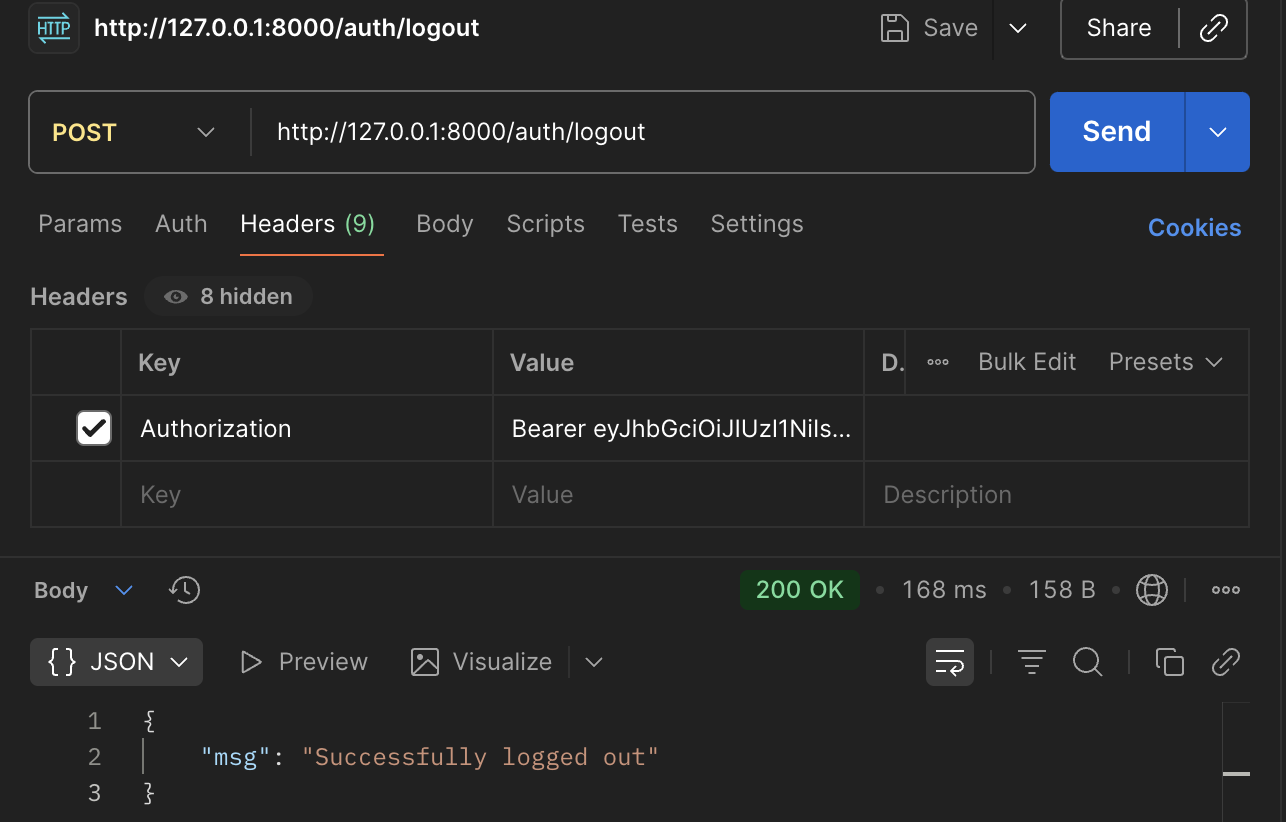Open the response more options ellipsis
Screen dimensions: 1286x822
1226,590
